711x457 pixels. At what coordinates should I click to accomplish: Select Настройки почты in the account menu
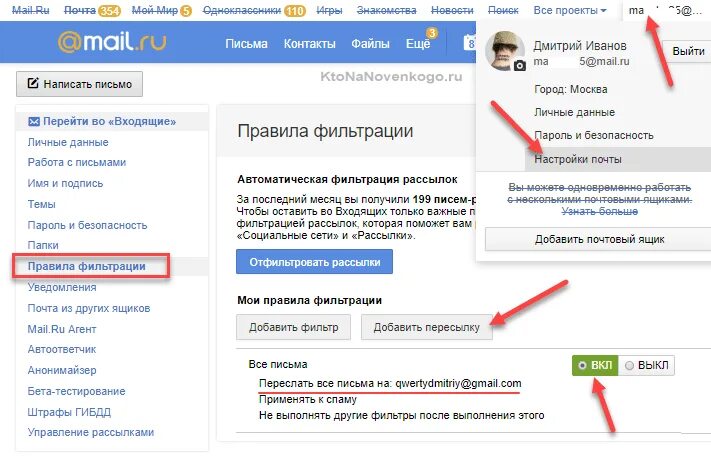pyautogui.click(x=578, y=159)
